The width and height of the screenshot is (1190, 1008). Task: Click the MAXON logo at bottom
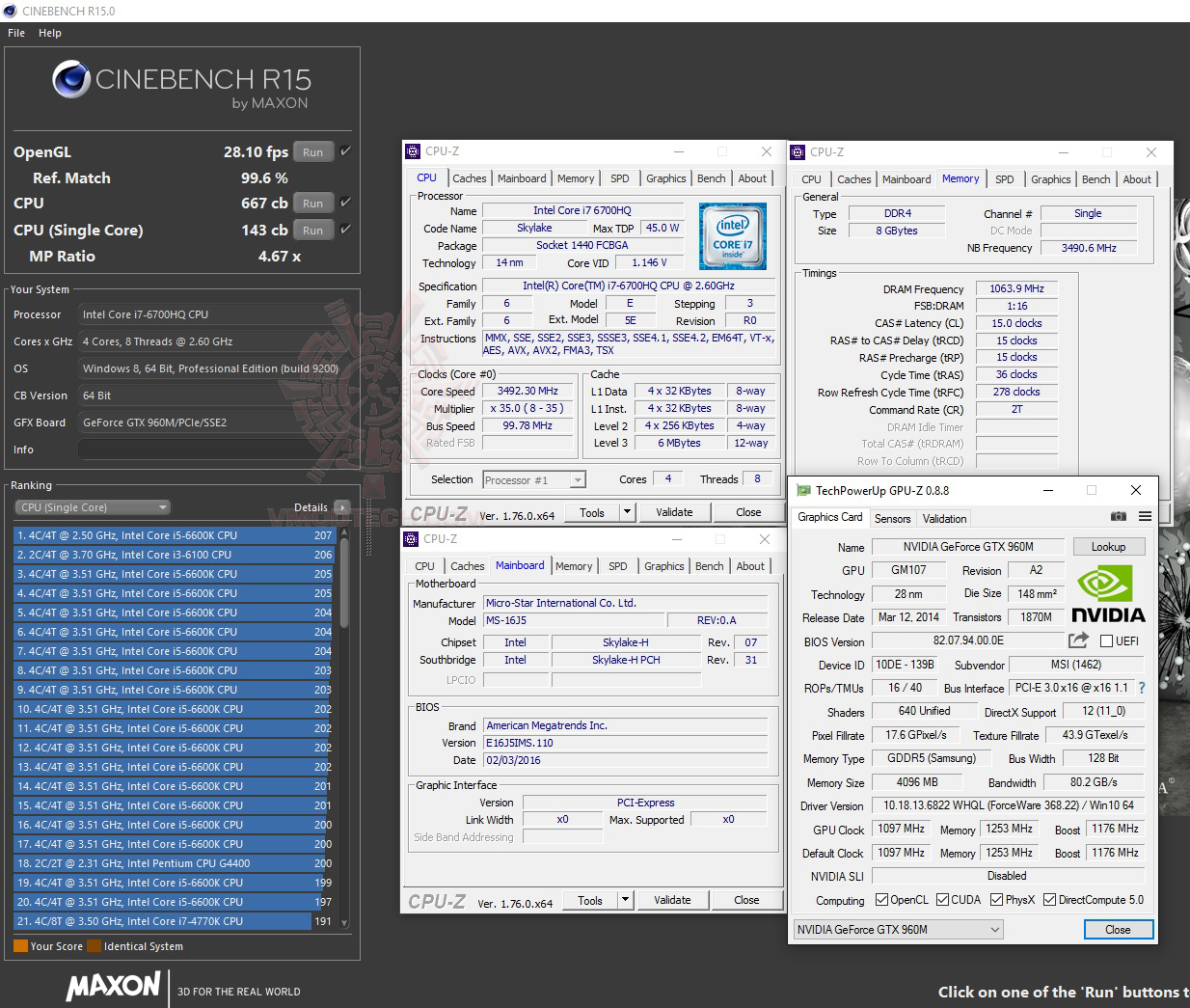pos(113,986)
